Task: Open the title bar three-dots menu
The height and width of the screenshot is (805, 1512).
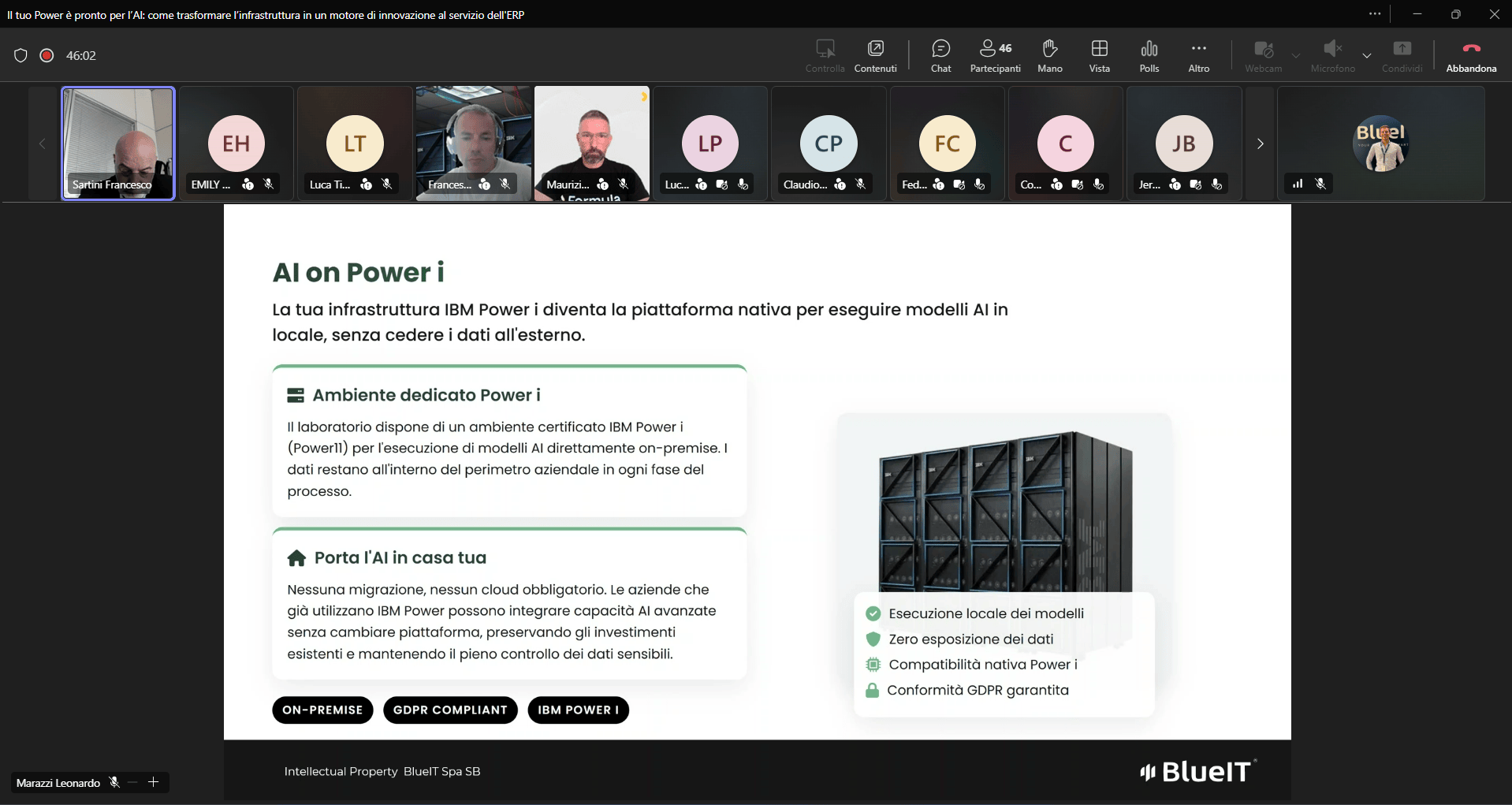Action: pyautogui.click(x=1375, y=14)
